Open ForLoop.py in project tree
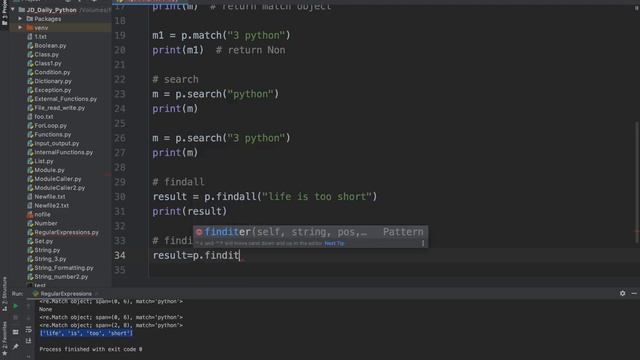 click(x=47, y=126)
